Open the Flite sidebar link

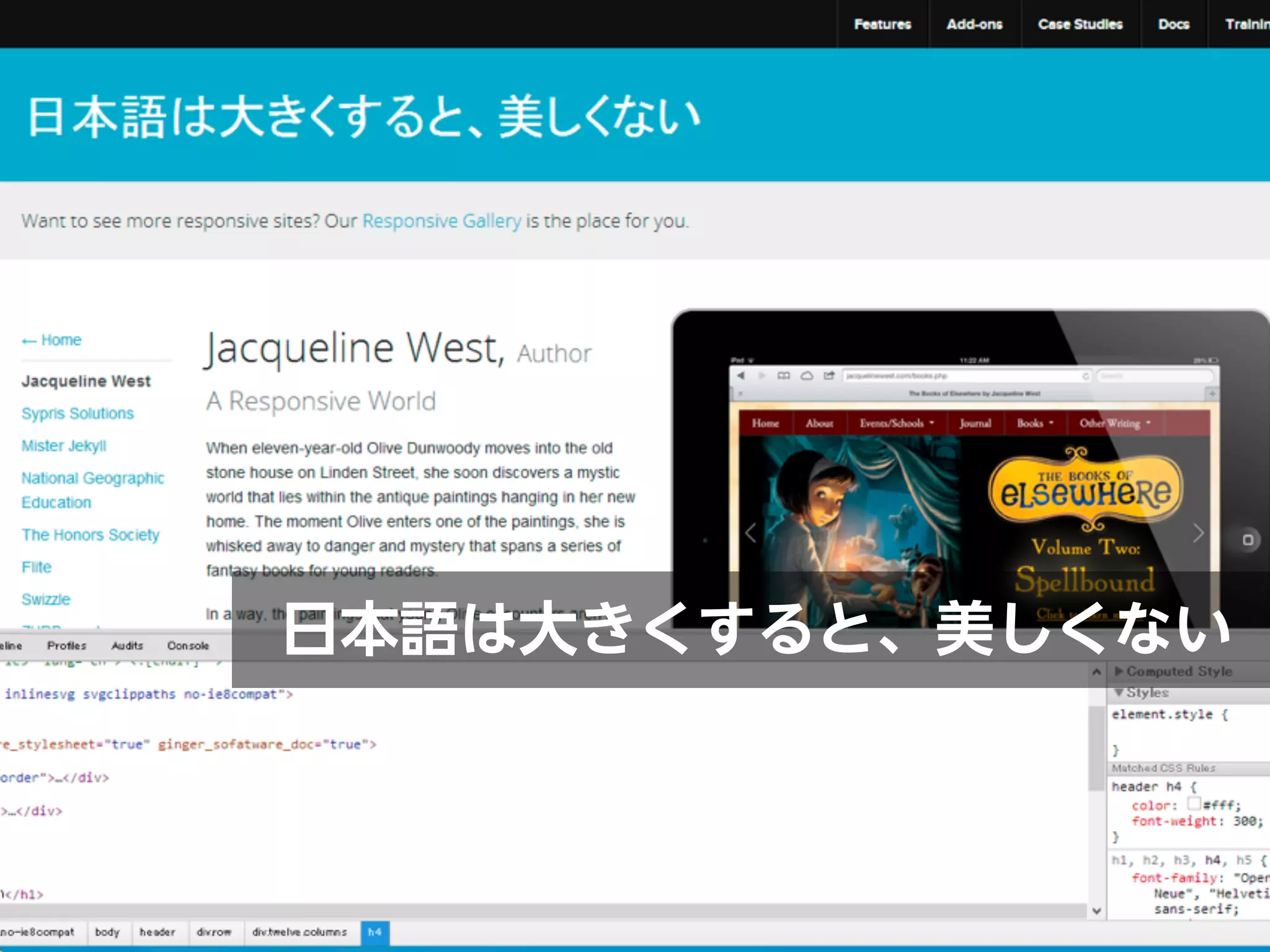click(x=37, y=567)
